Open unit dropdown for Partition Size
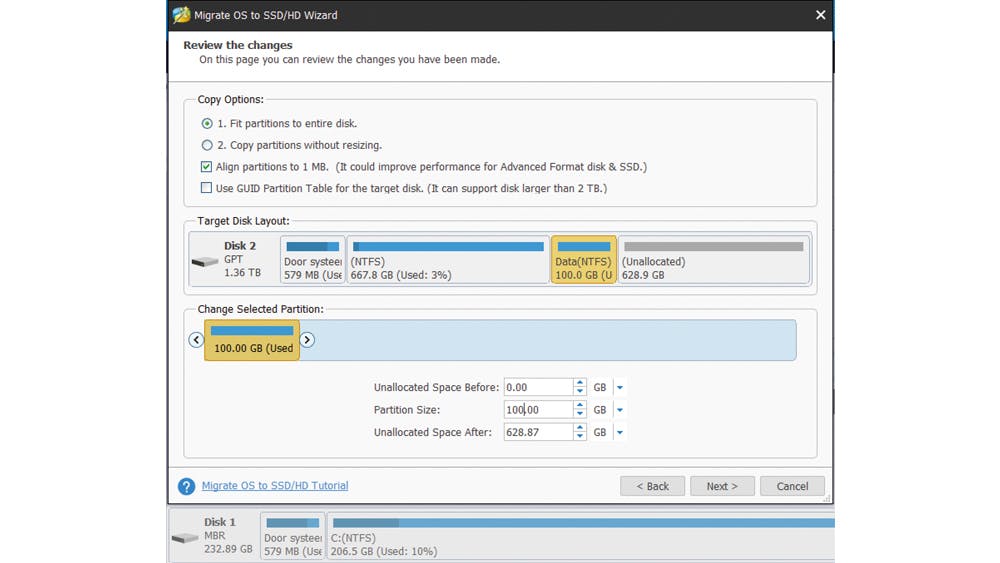Viewport: 1000px width, 563px height. [619, 410]
